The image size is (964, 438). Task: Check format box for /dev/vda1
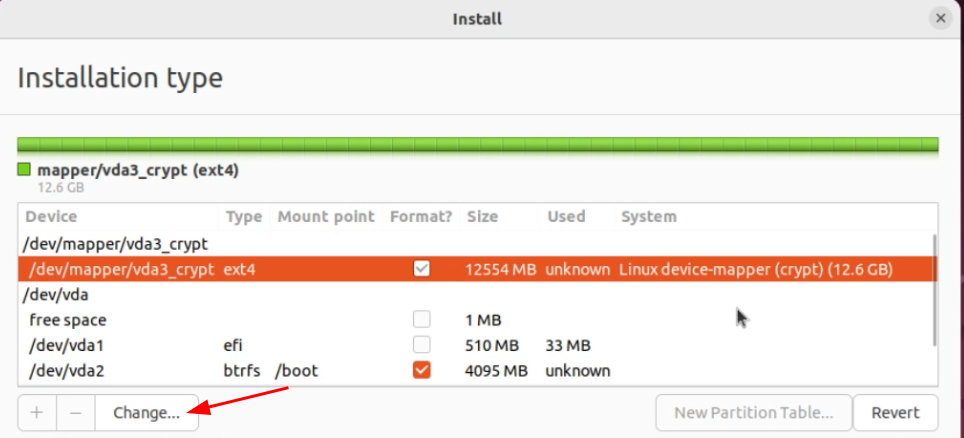pyautogui.click(x=422, y=344)
